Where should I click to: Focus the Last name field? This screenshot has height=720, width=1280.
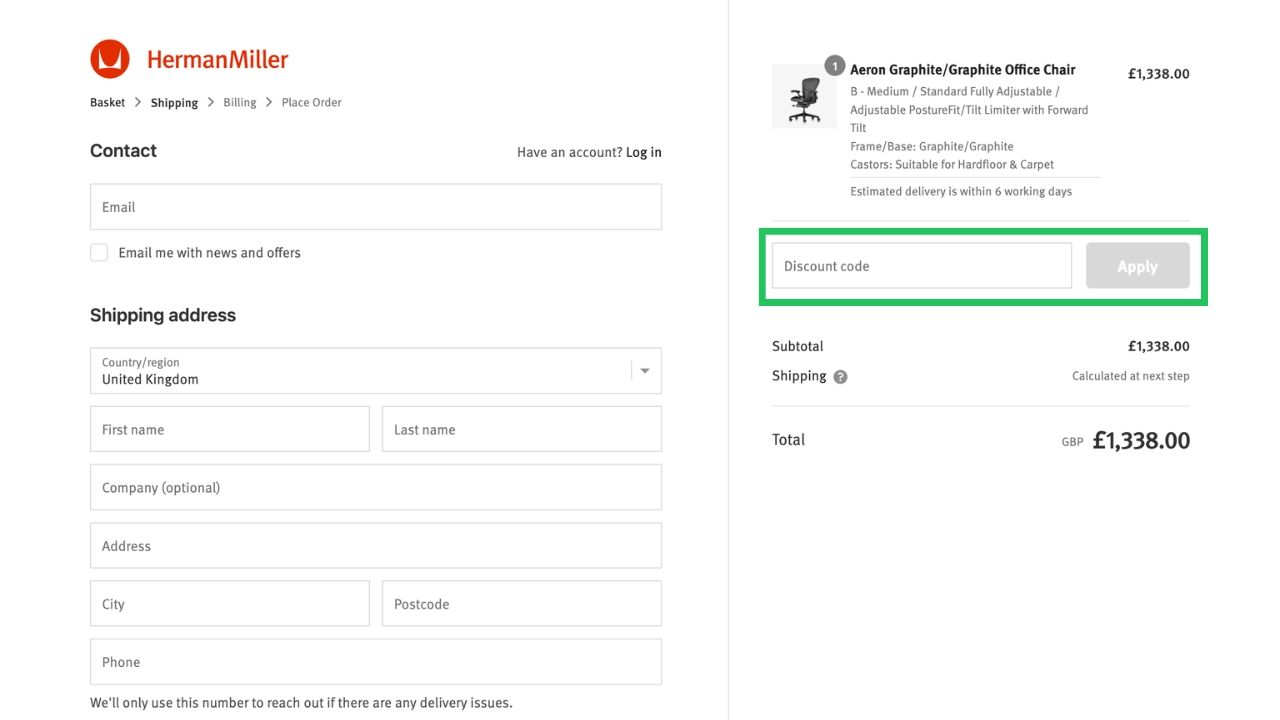pos(522,429)
